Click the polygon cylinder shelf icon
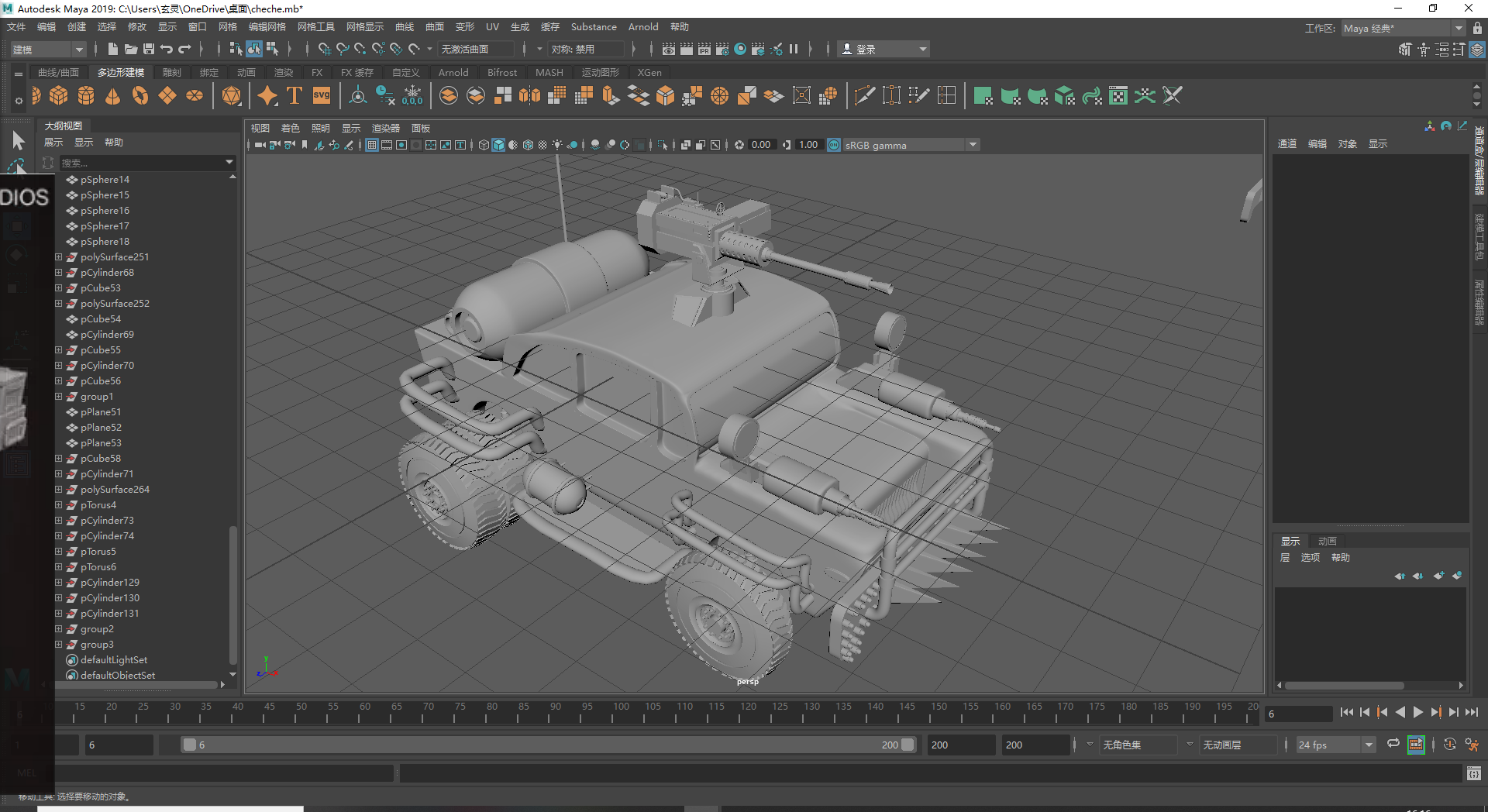 click(86, 96)
